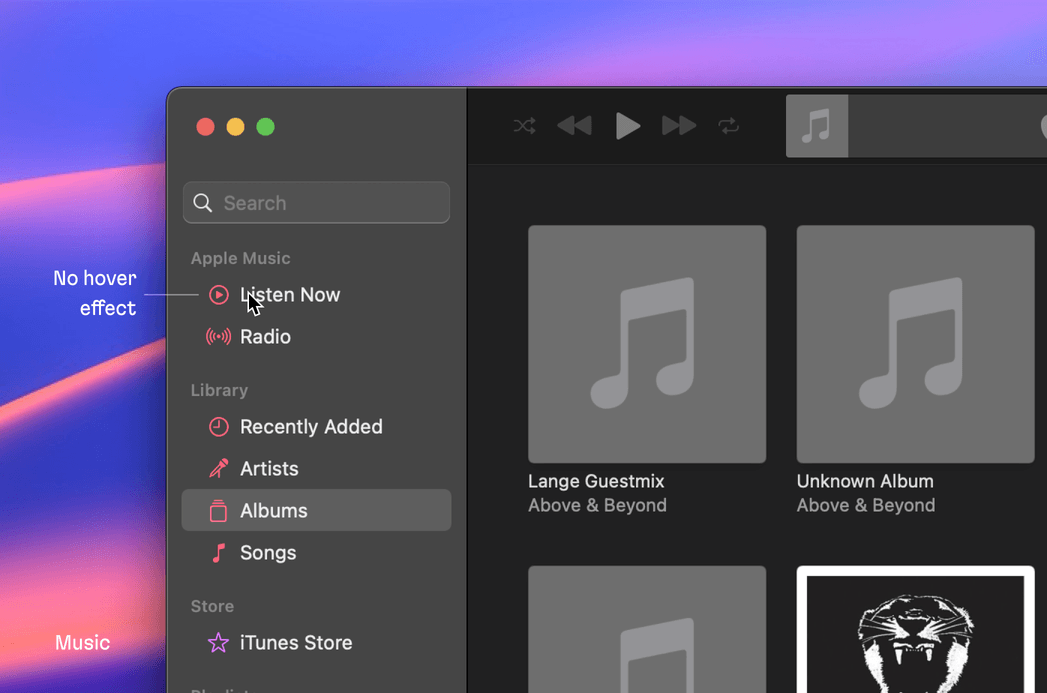
Task: Open Songs via the music note icon
Action: tap(218, 552)
